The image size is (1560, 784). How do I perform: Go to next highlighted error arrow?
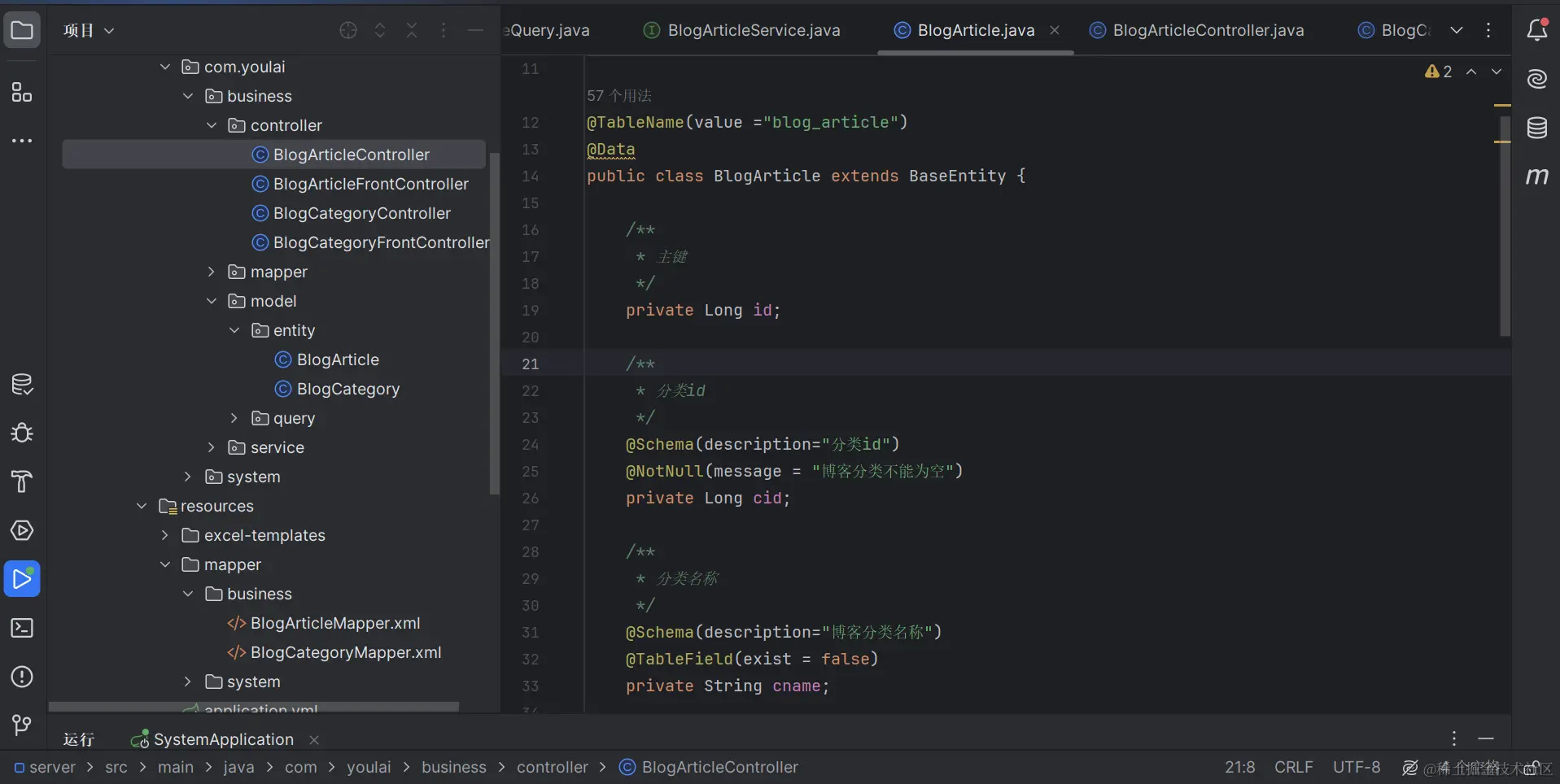coord(1497,72)
